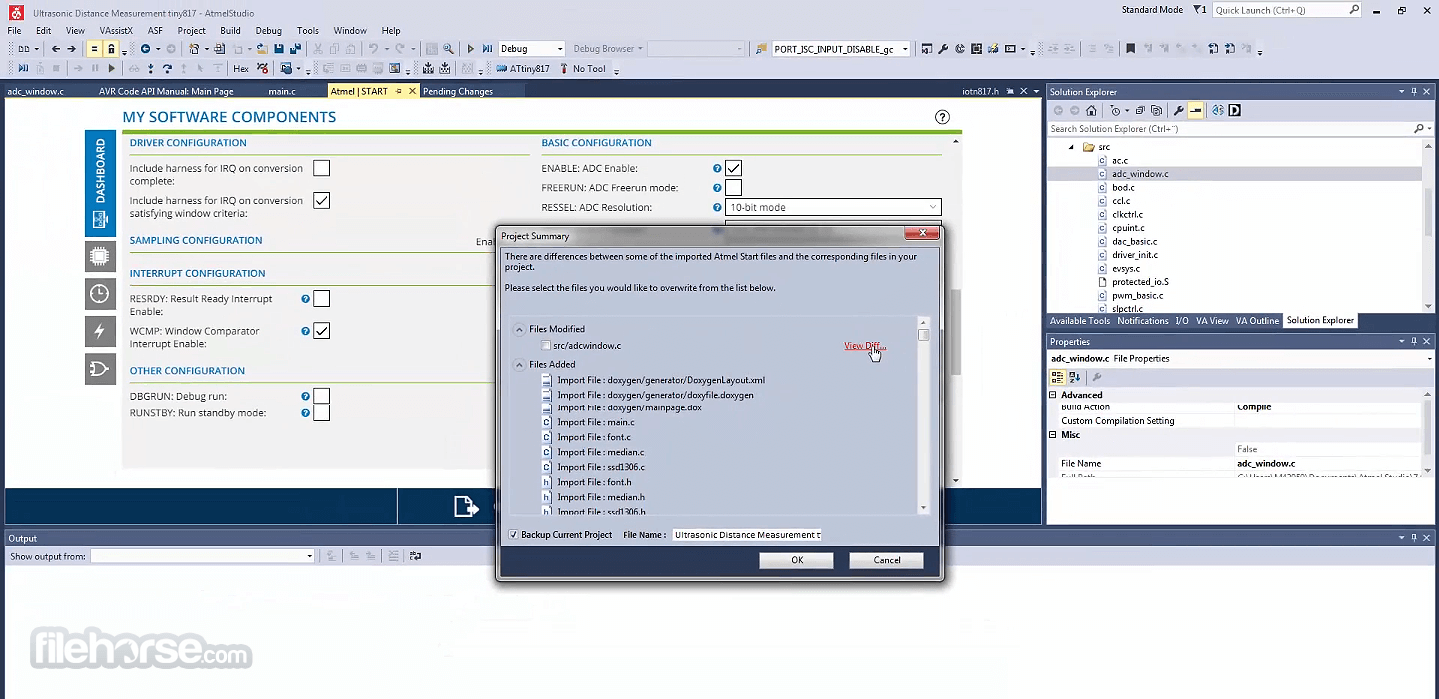
Task: Open the ASF menu
Action: (x=155, y=31)
